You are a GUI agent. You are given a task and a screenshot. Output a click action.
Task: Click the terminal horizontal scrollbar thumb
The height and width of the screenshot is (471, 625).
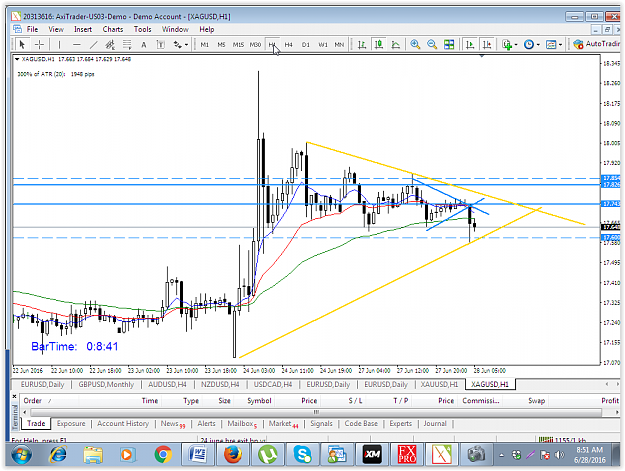316,412
